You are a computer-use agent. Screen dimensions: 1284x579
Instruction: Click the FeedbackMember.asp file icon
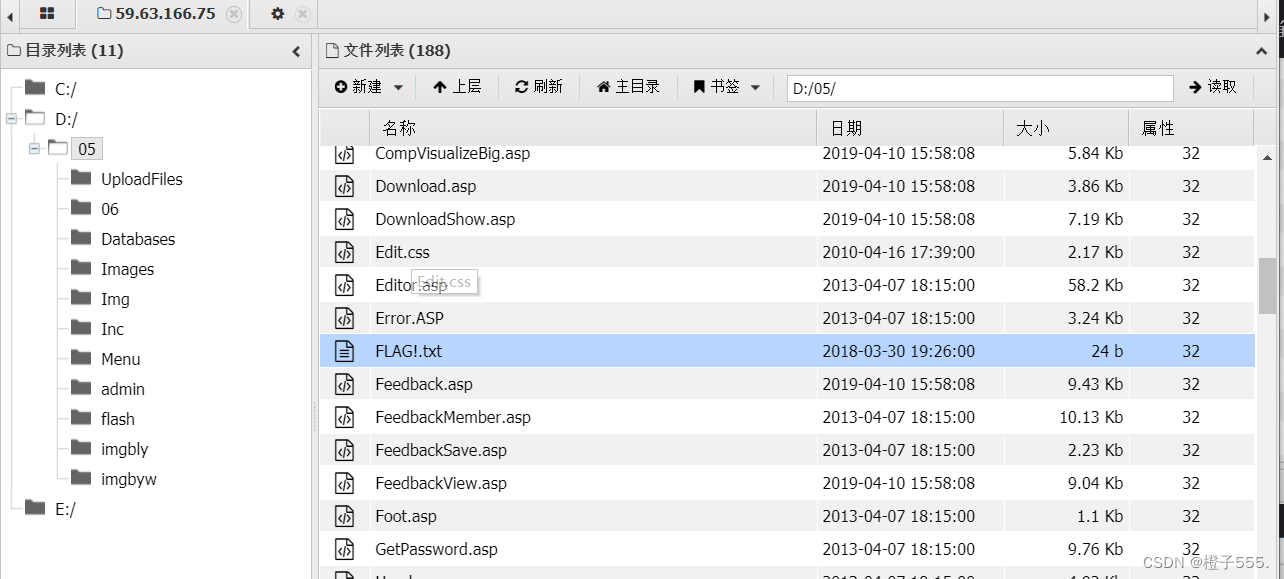(x=344, y=417)
